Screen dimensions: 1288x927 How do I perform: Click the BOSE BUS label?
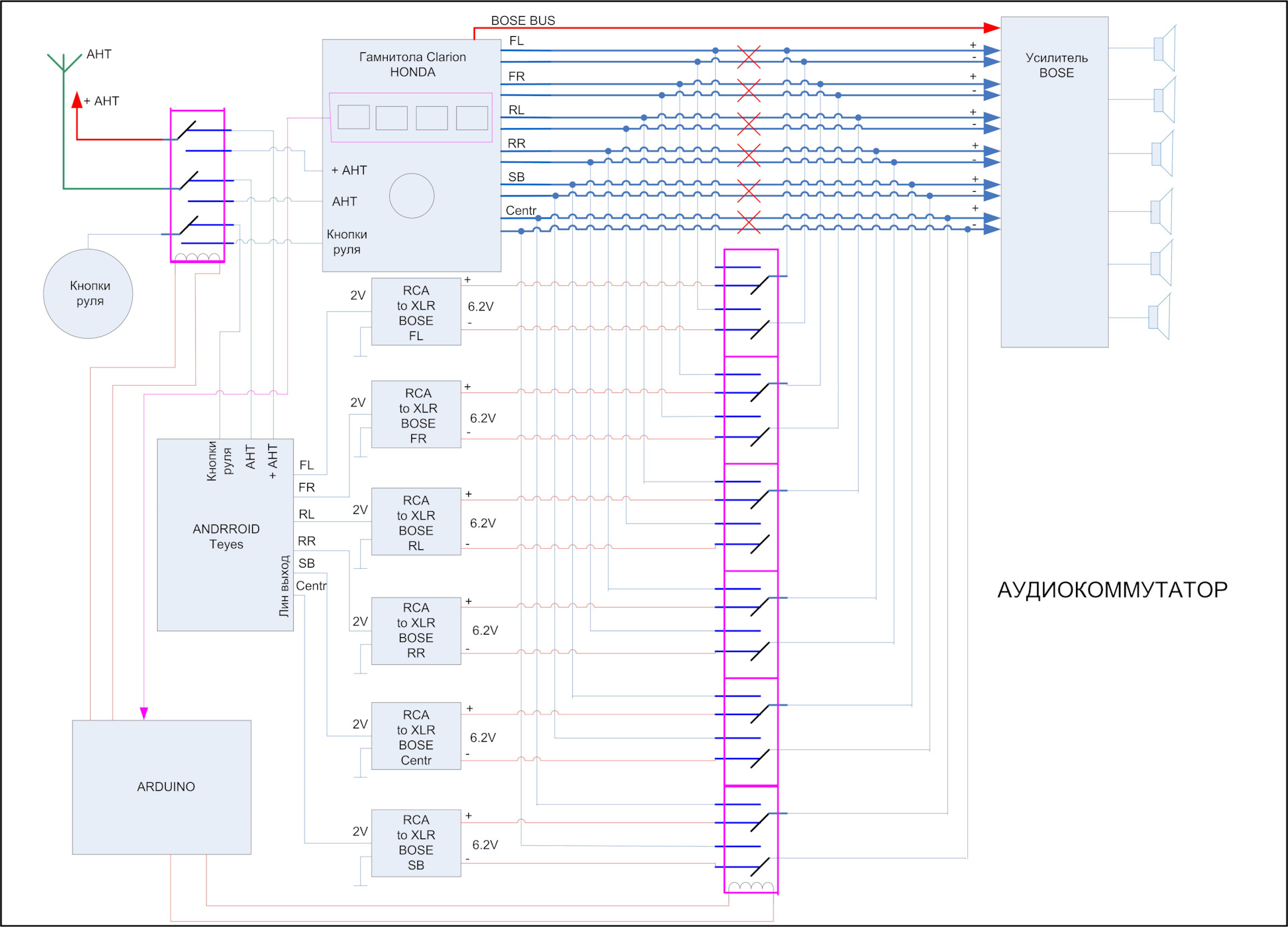[523, 21]
